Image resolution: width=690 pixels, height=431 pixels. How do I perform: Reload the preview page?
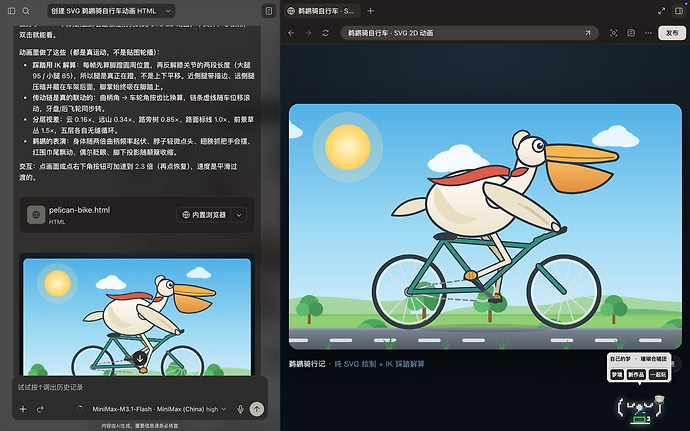click(x=325, y=33)
